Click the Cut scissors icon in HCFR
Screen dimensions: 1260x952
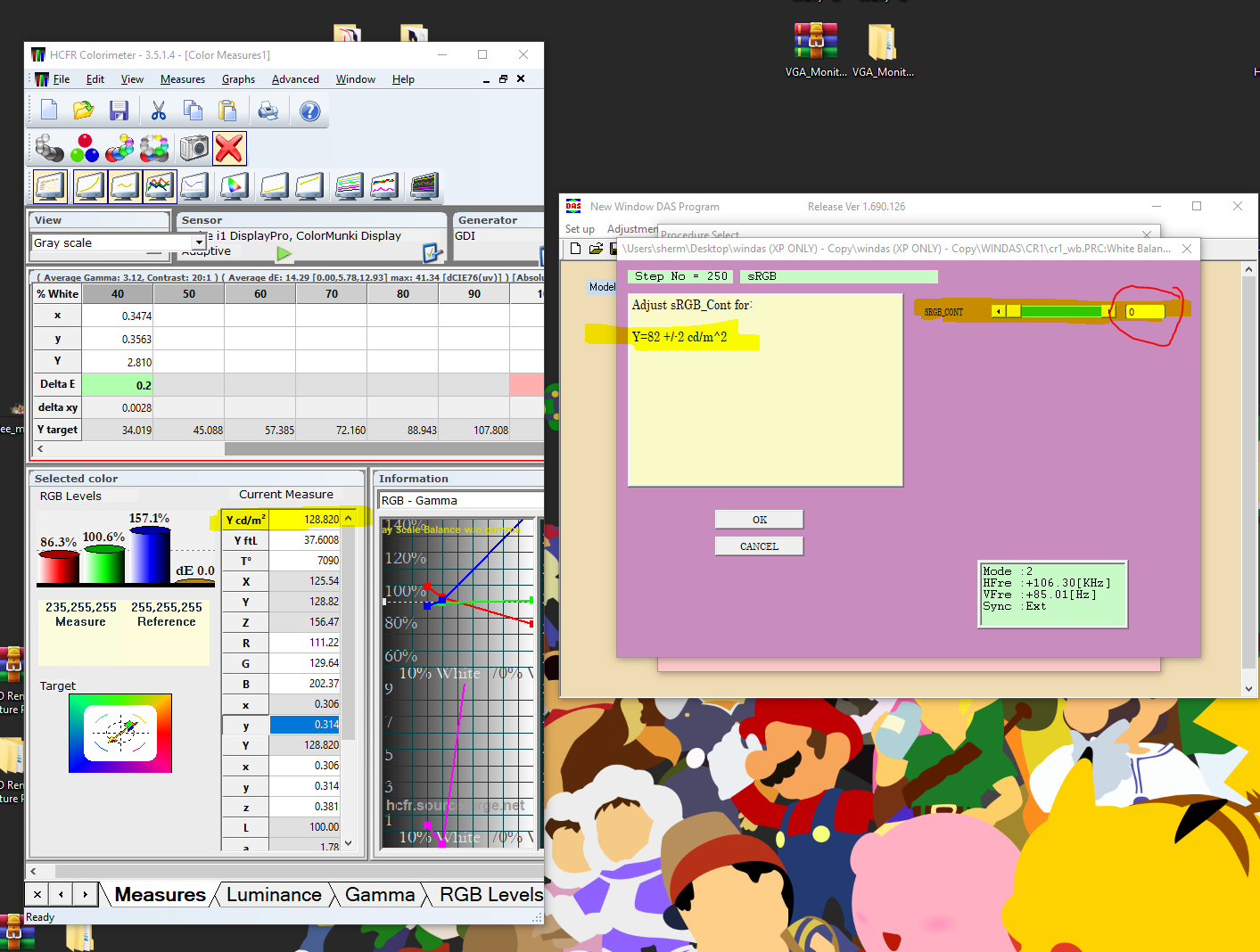pos(159,111)
